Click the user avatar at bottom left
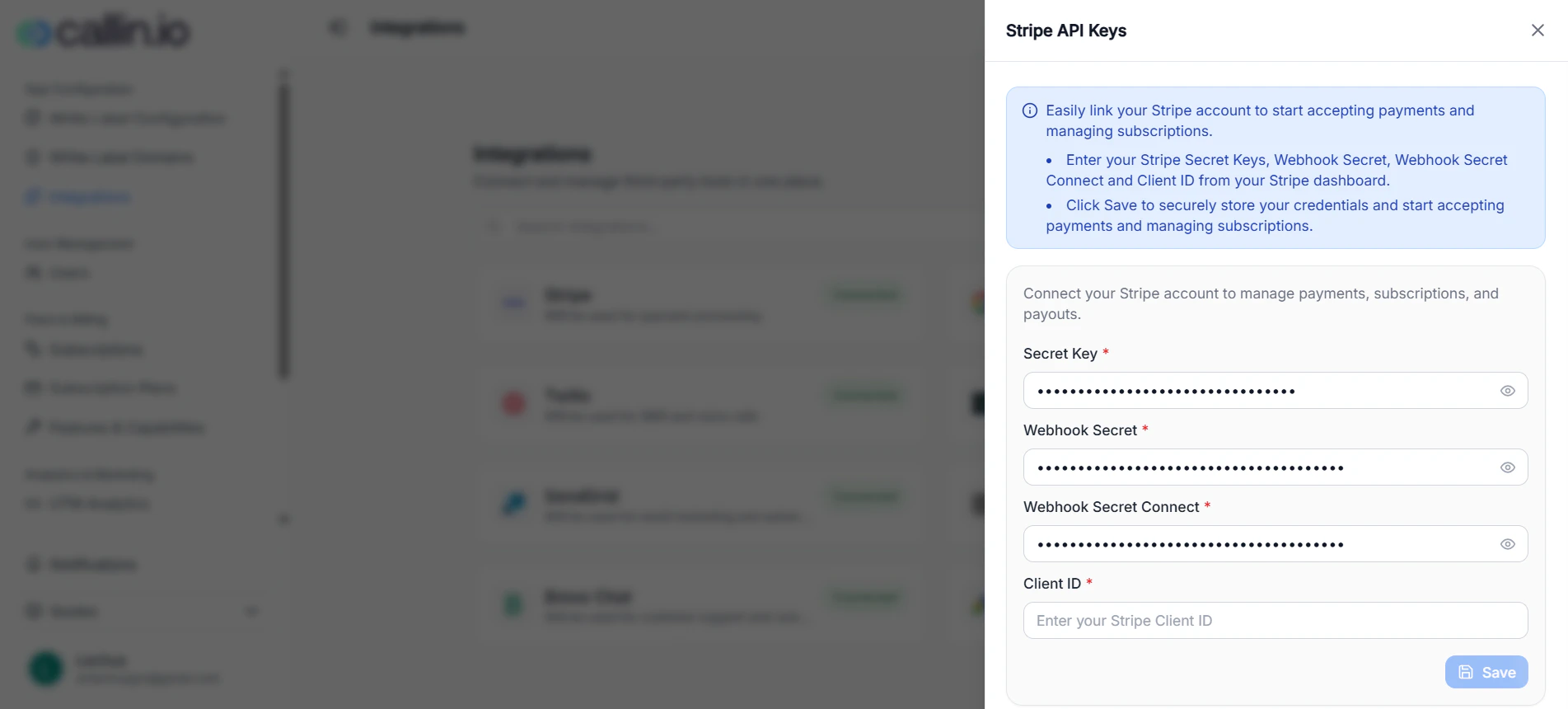Screen dimensions: 1568x709 45,669
